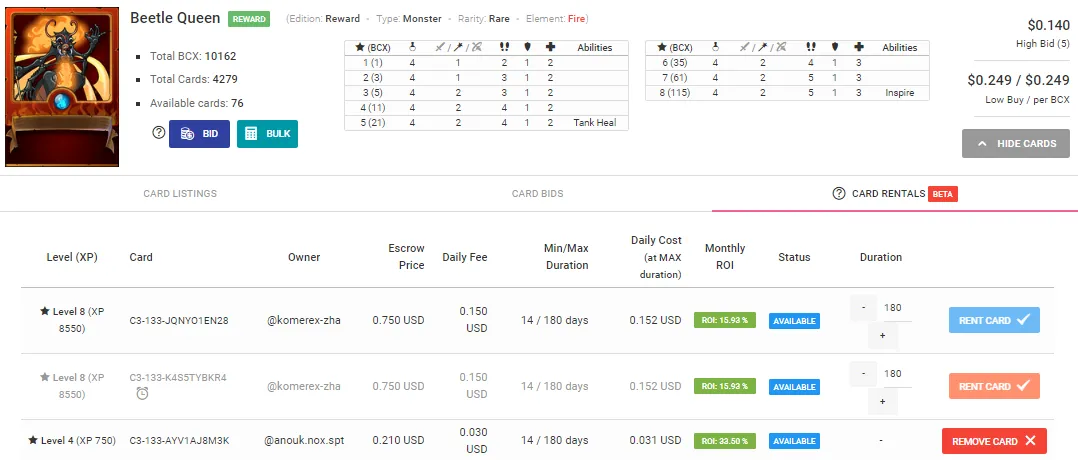
Task: Click card ID C3-133-JQNYO1EN28
Action: (x=179, y=320)
